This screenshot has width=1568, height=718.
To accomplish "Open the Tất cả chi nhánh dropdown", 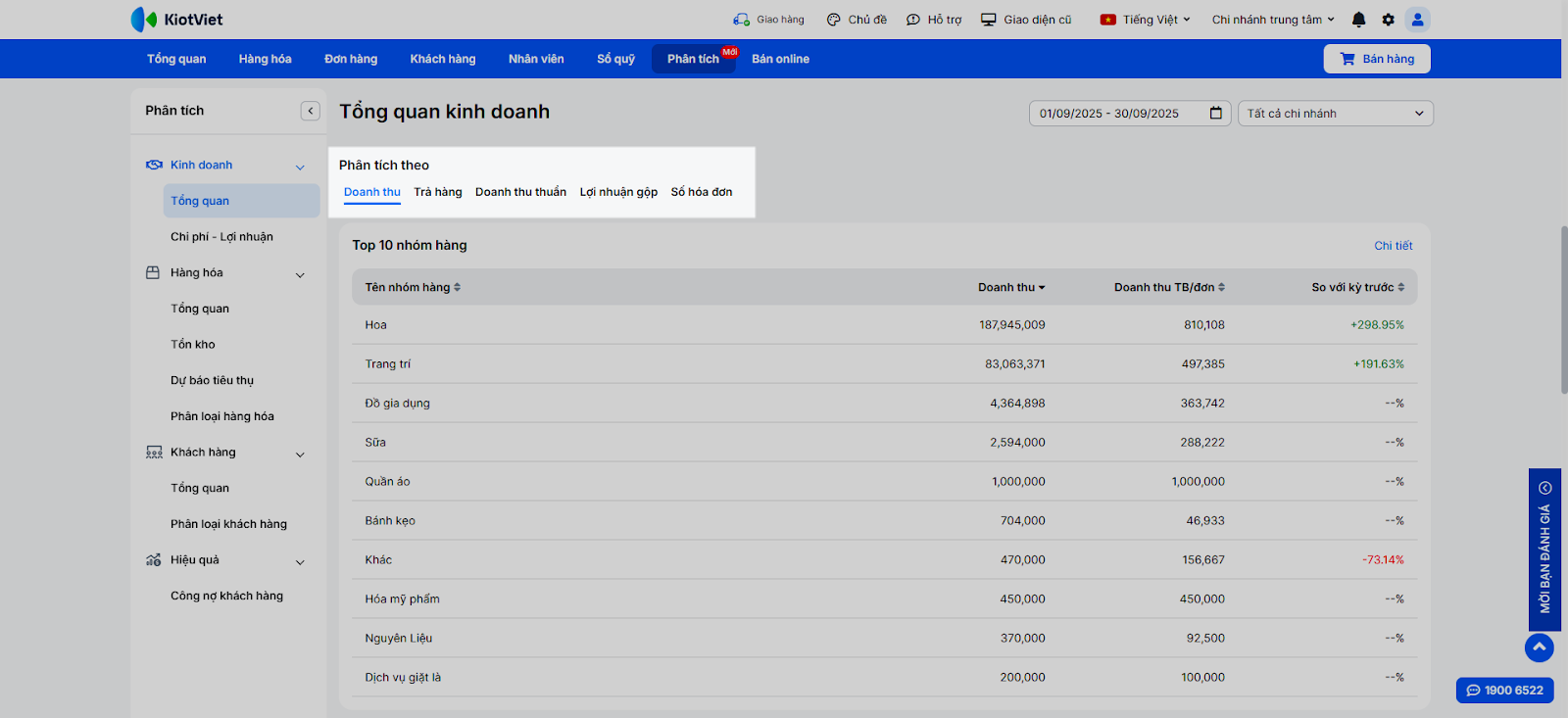I will click(1336, 114).
